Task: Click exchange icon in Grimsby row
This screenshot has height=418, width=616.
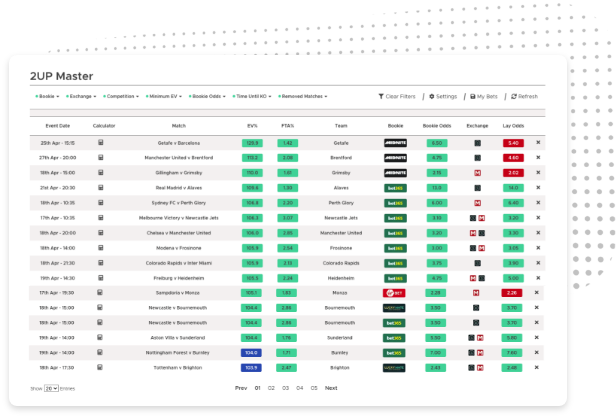Action: [477, 173]
